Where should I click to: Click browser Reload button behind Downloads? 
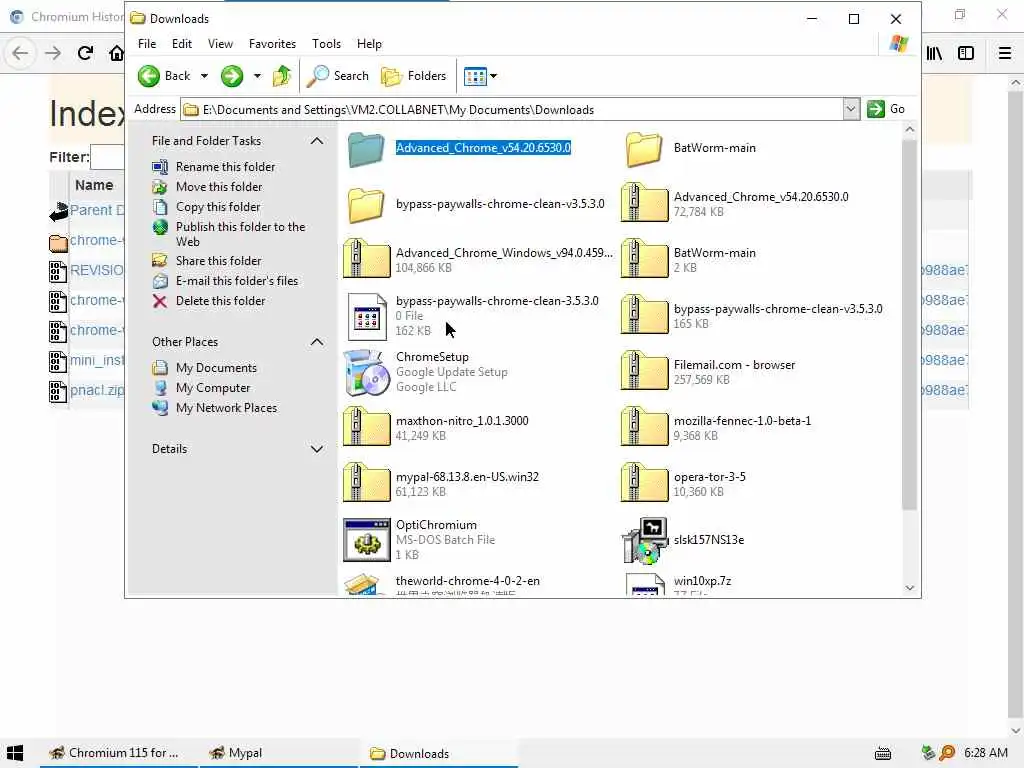coord(85,53)
